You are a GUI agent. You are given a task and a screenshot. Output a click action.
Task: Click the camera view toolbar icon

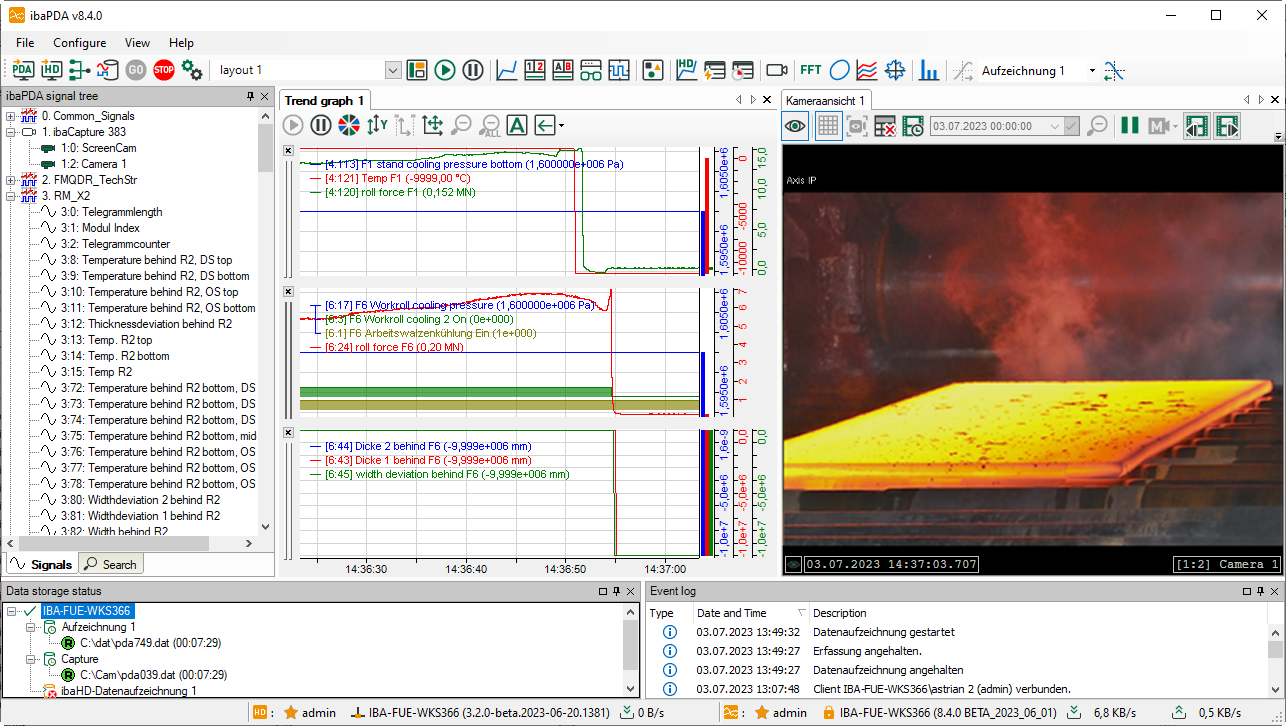point(776,70)
